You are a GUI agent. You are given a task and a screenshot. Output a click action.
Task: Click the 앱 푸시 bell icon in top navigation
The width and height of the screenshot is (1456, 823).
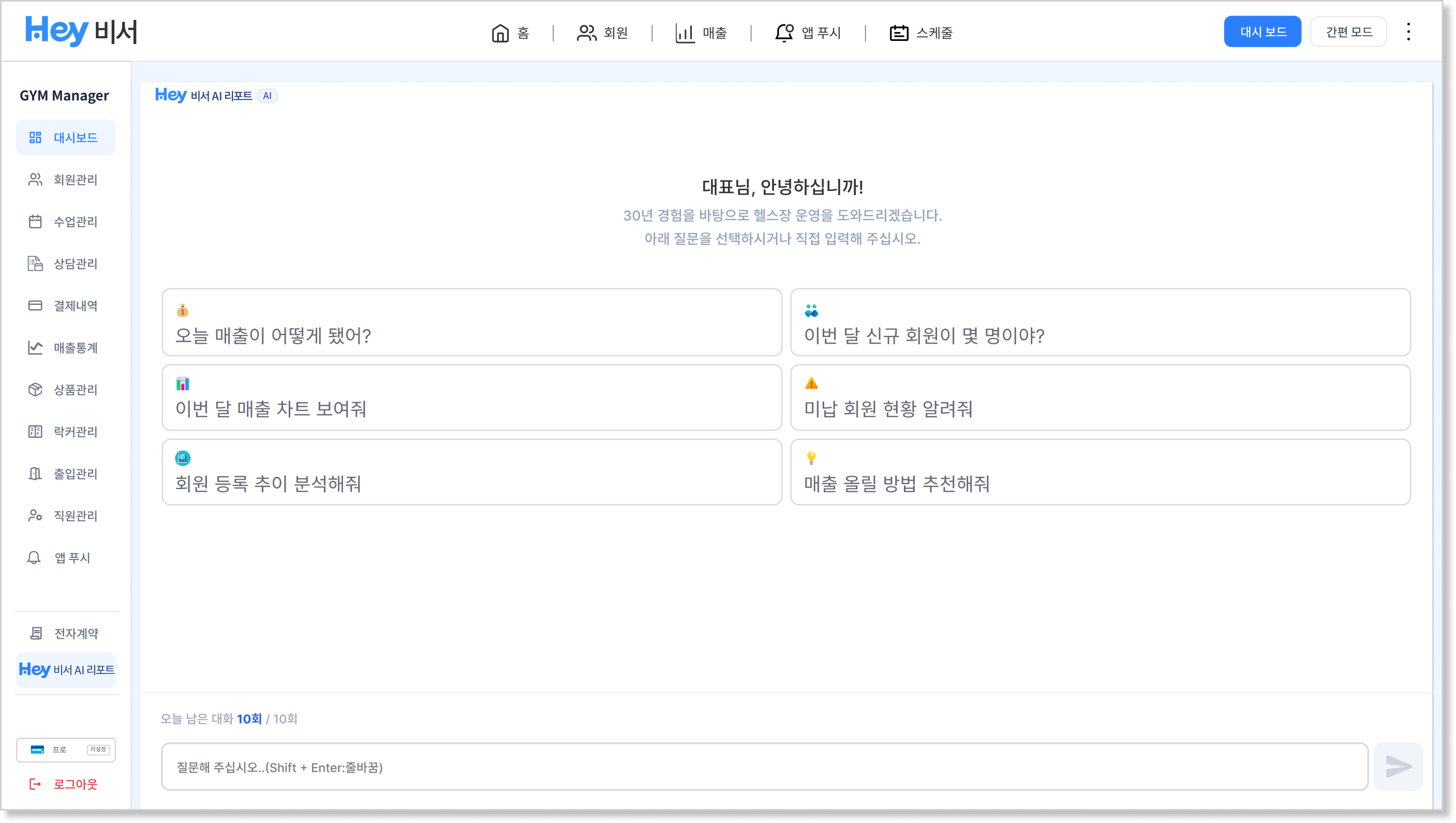pos(784,33)
